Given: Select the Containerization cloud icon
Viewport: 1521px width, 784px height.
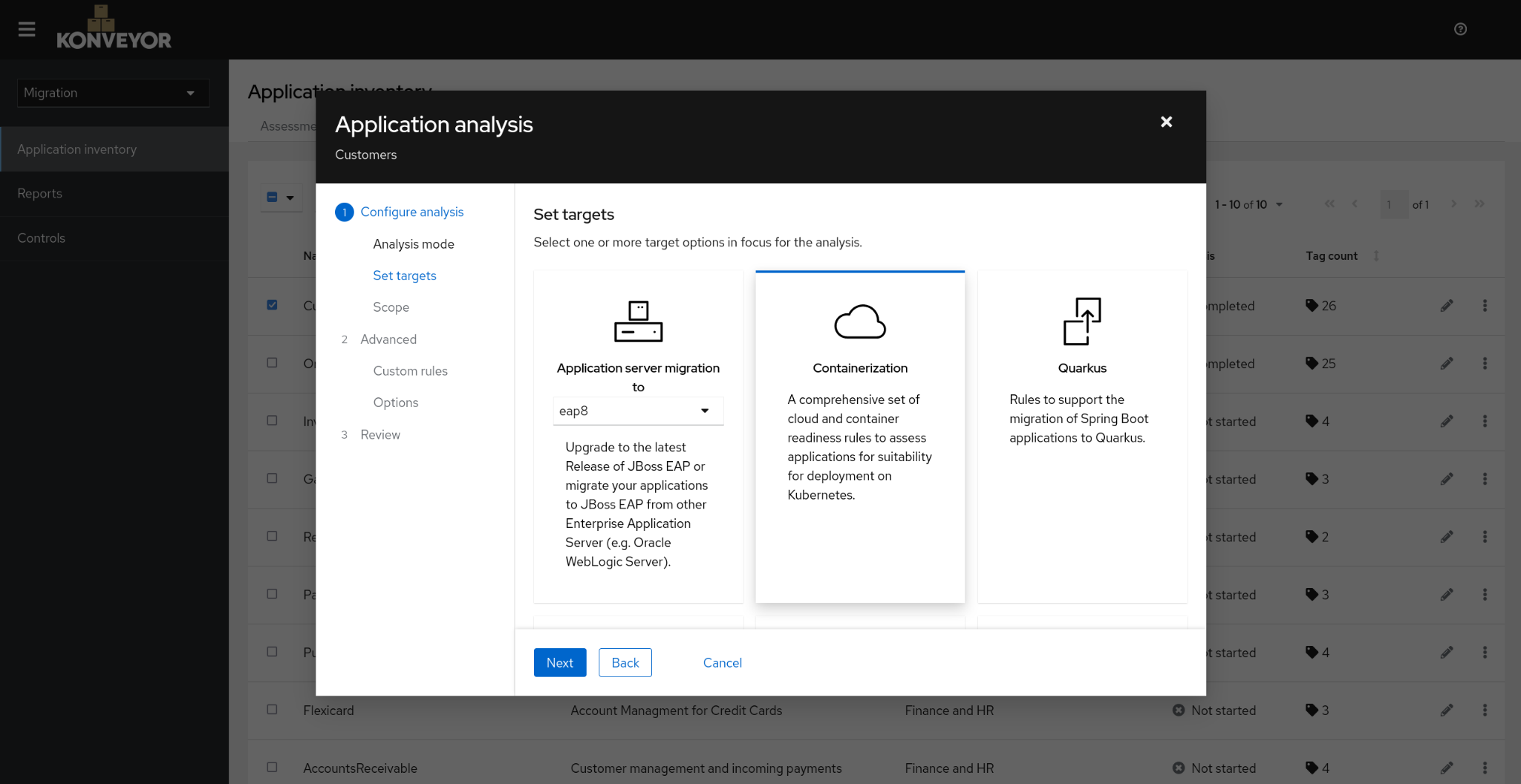Looking at the screenshot, I should click(859, 321).
